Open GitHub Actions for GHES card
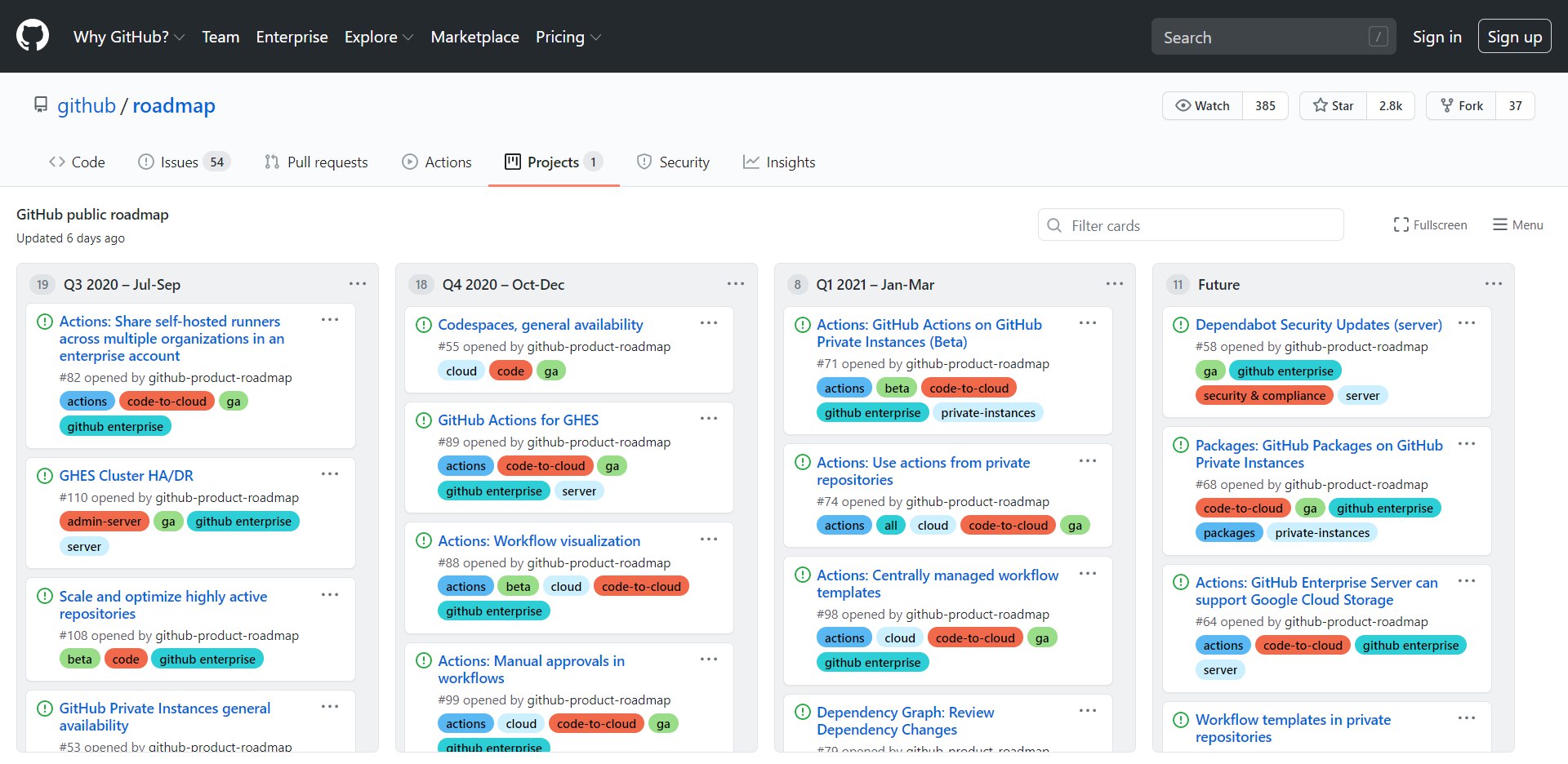The width and height of the screenshot is (1568, 764). click(519, 420)
